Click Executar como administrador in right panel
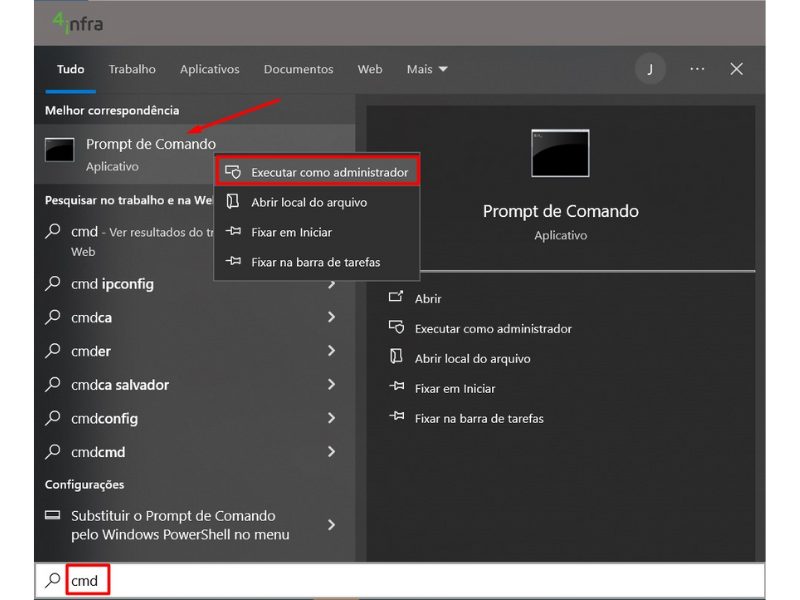The image size is (800, 600). click(493, 328)
